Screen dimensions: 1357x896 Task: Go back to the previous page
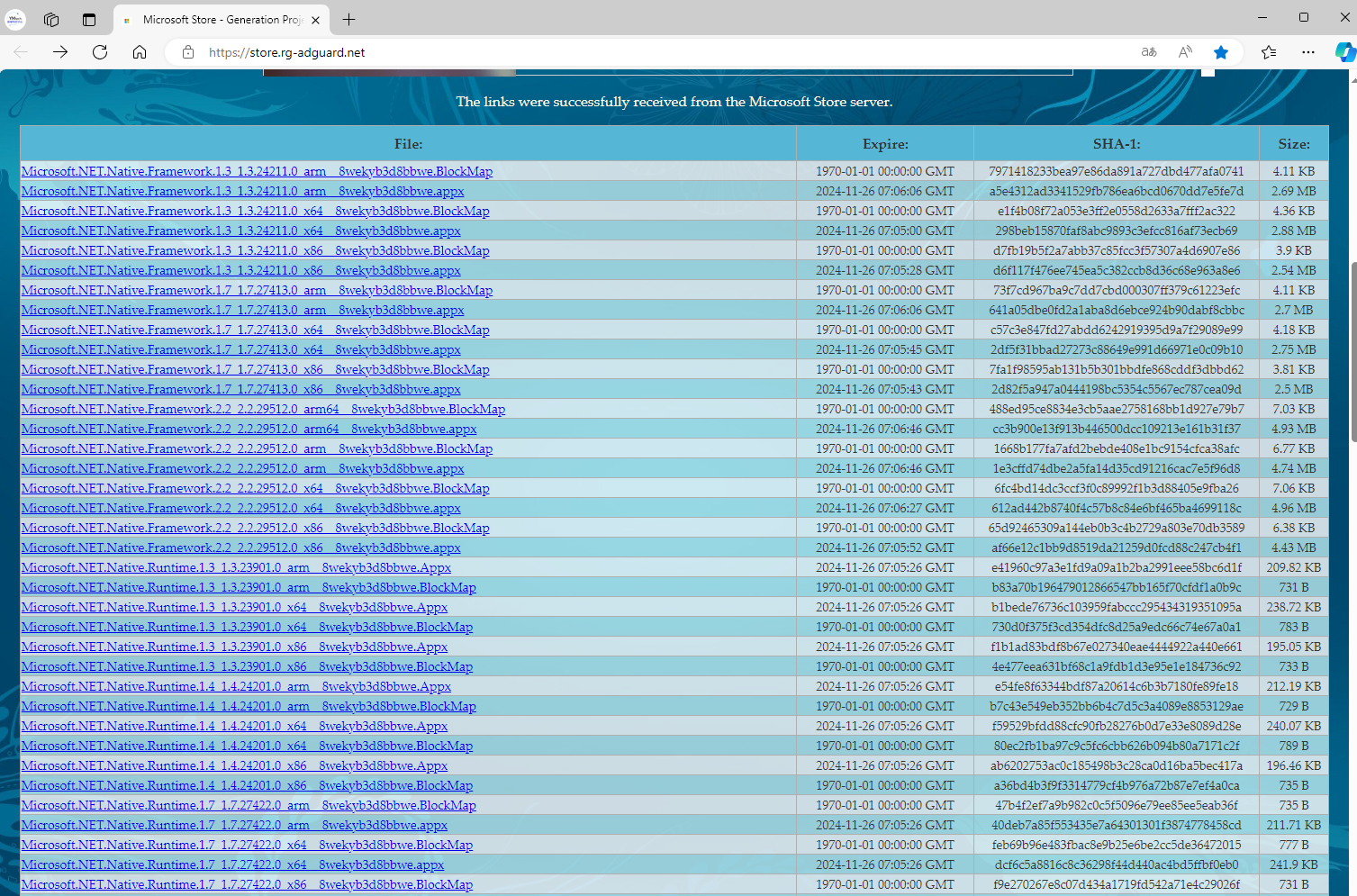[x=21, y=52]
